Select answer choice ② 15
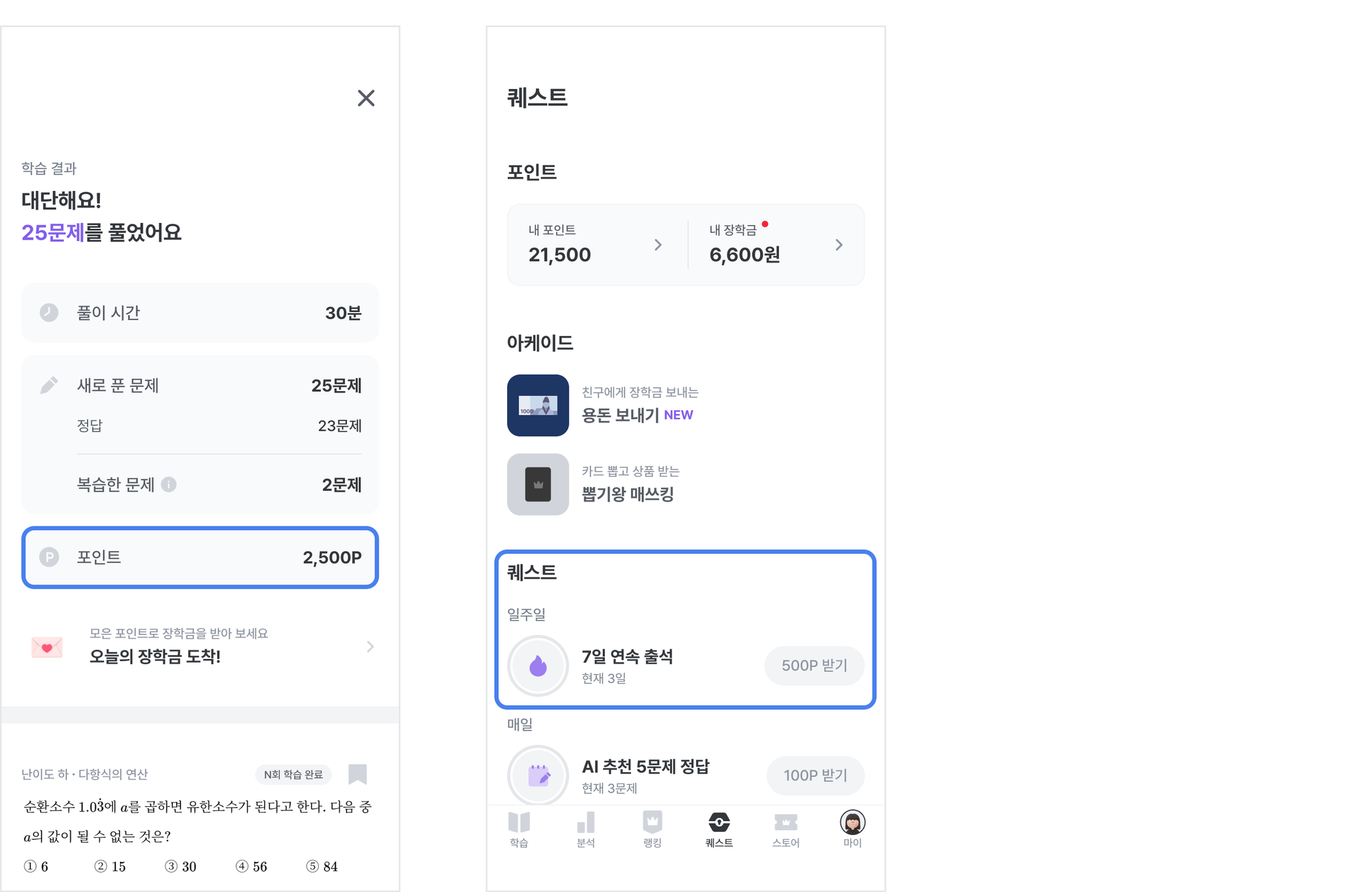Screen dimensions: 1372x892 110,867
